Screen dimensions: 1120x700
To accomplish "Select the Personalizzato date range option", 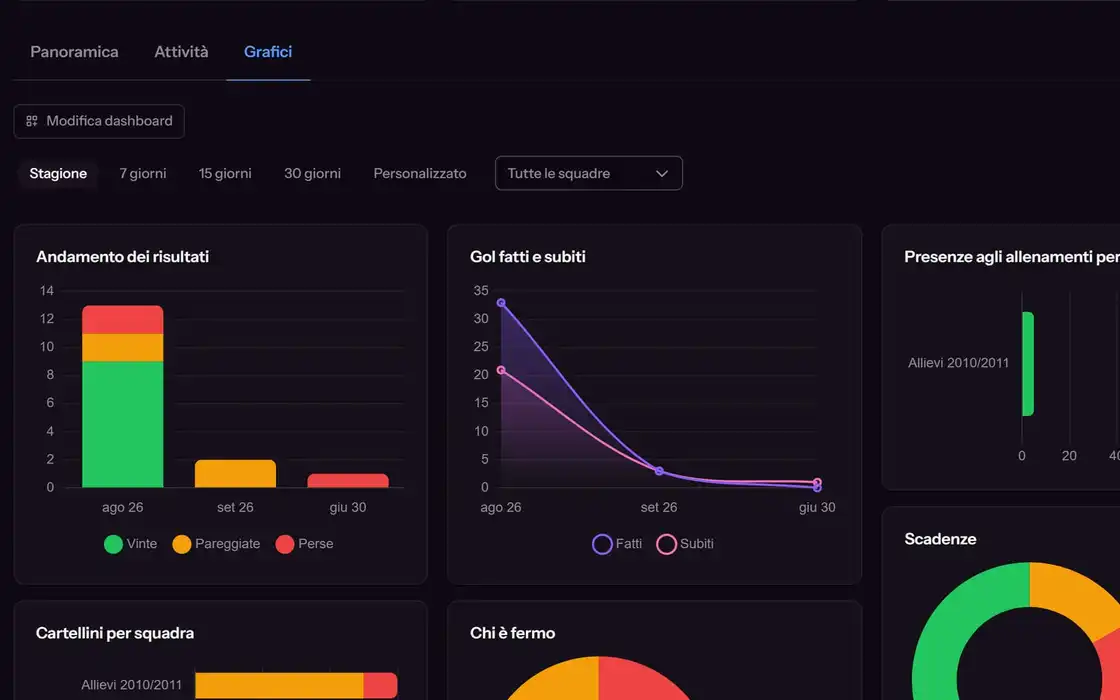I will click(420, 174).
